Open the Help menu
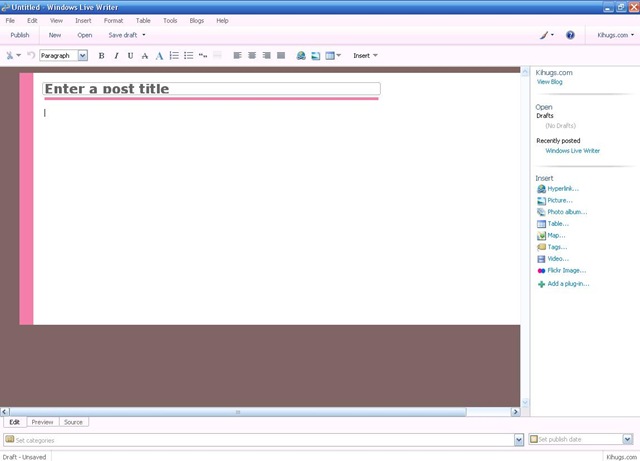The height and width of the screenshot is (461, 640). coord(222,20)
